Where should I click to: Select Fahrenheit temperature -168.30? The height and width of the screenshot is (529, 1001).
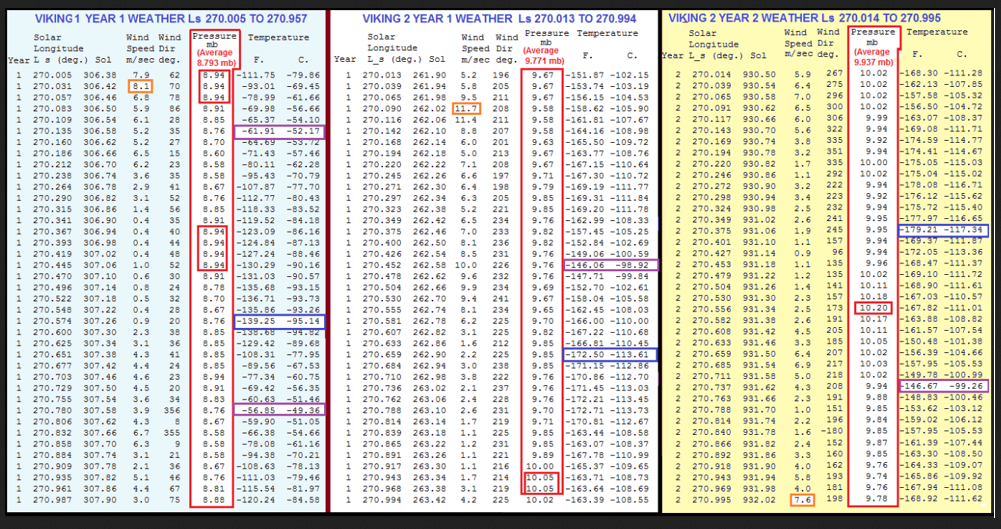click(x=919, y=74)
